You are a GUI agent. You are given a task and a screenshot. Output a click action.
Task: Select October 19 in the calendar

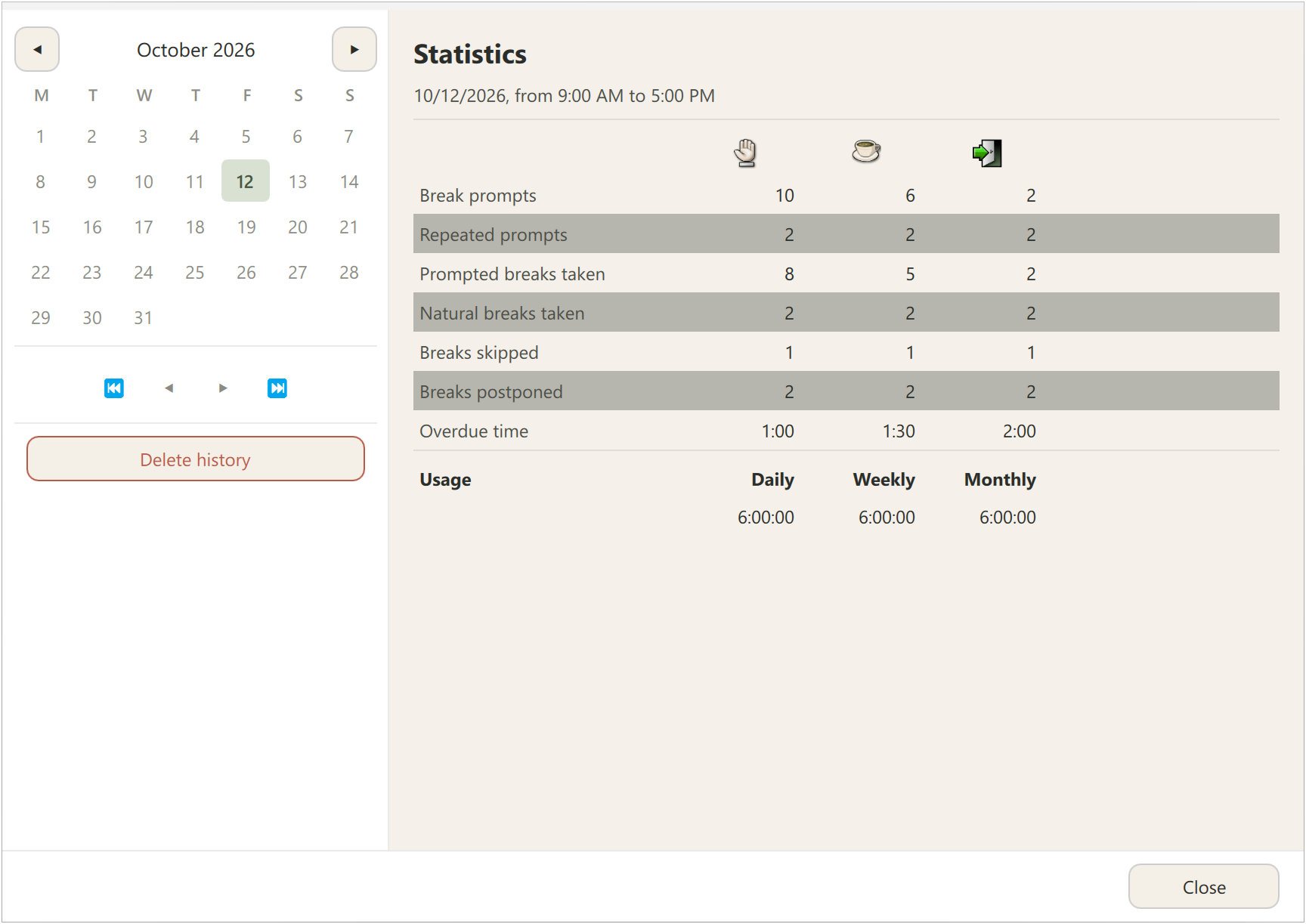click(246, 227)
